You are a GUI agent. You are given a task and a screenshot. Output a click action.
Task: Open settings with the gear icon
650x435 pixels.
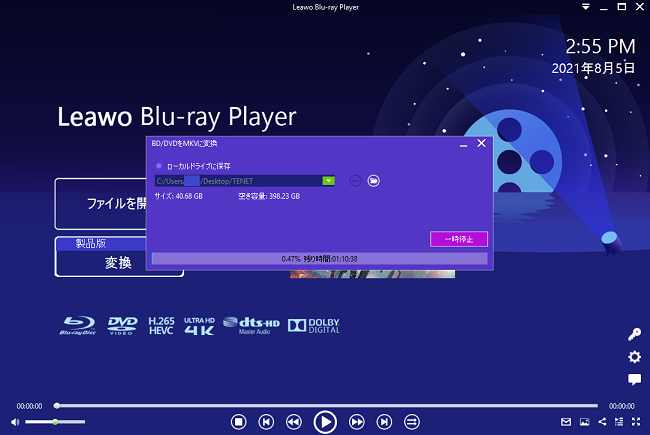pos(634,357)
